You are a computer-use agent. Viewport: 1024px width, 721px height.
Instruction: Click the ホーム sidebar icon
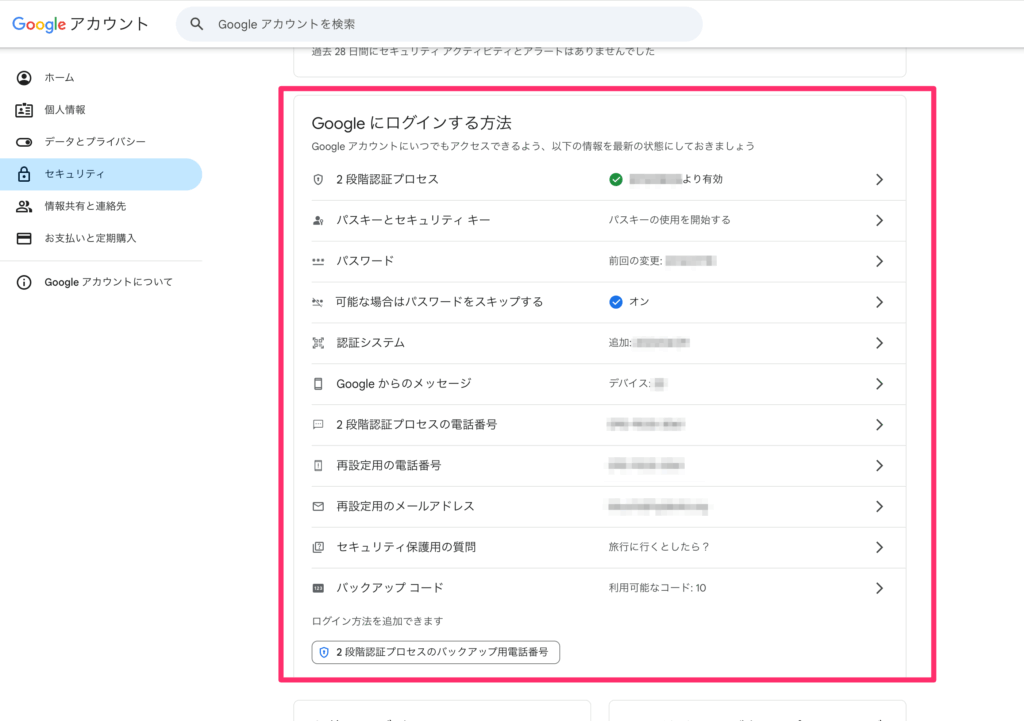(x=24, y=77)
